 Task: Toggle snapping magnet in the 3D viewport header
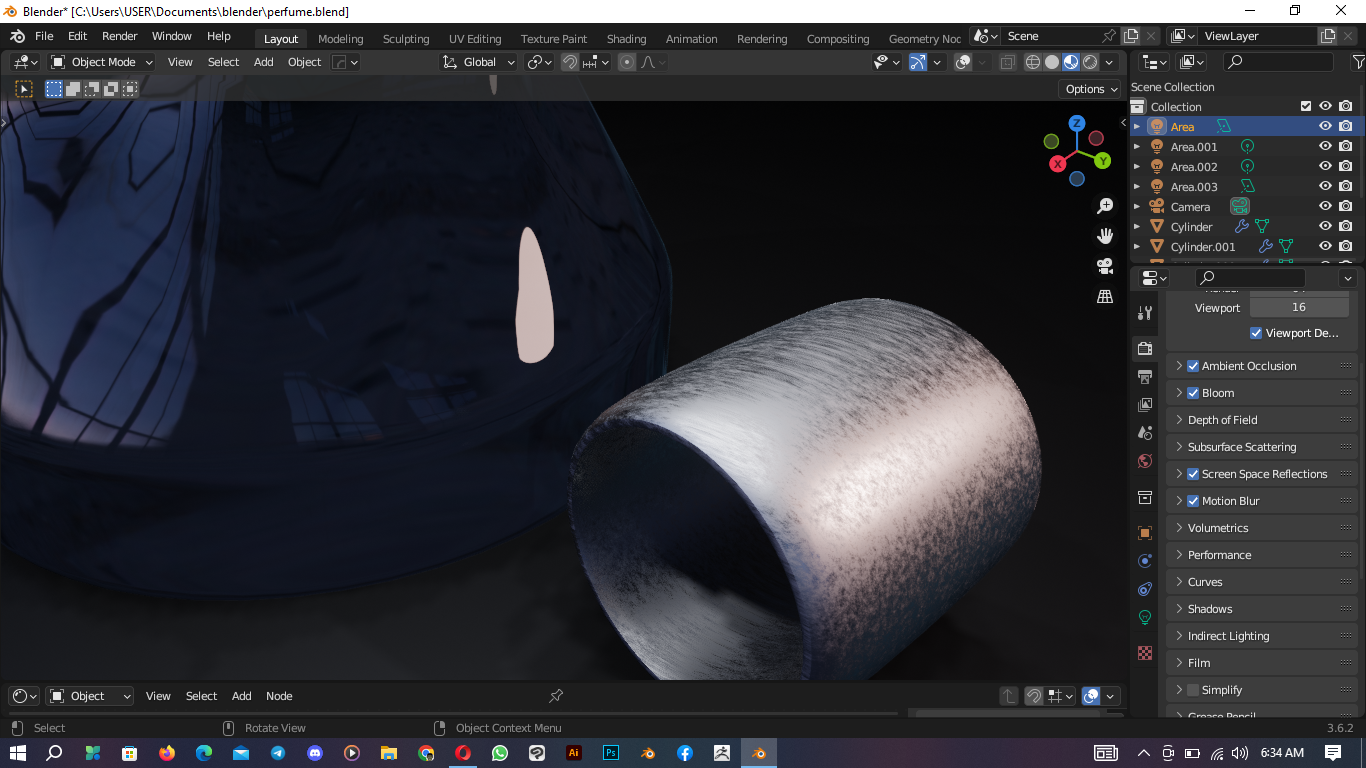(570, 62)
